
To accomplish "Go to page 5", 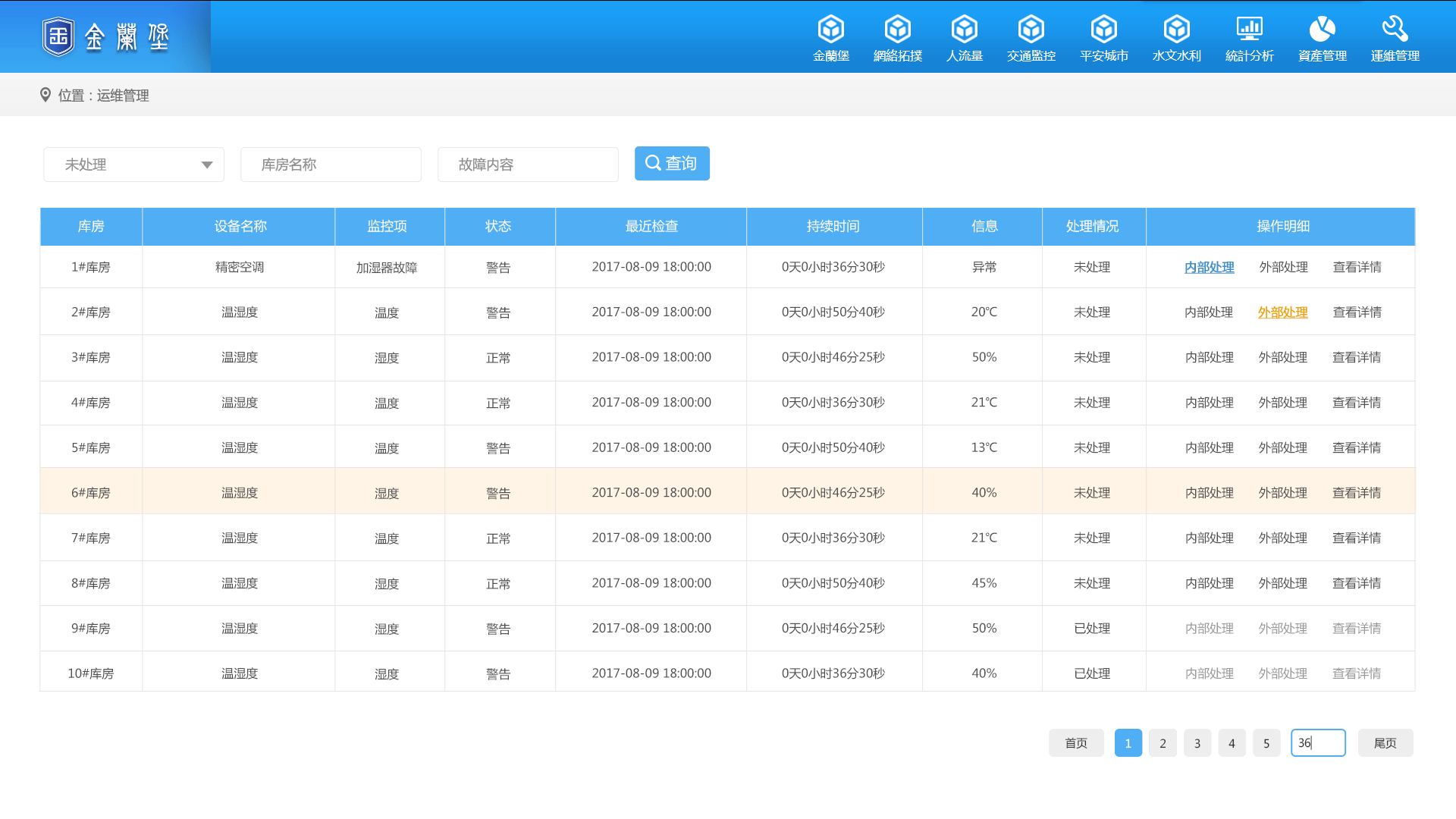I will tap(1266, 743).
